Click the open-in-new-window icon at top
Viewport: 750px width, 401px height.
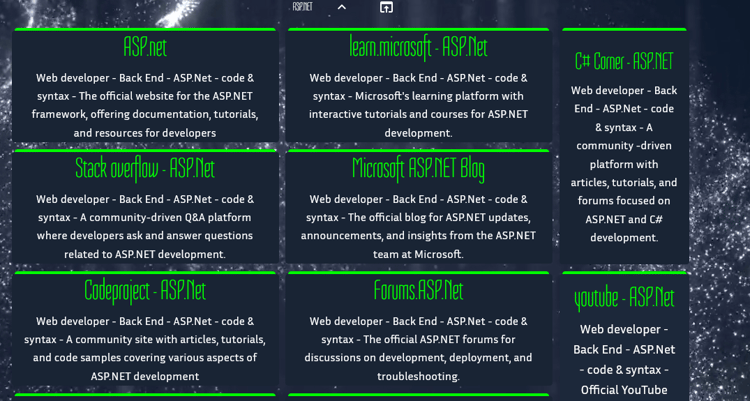[x=386, y=7]
